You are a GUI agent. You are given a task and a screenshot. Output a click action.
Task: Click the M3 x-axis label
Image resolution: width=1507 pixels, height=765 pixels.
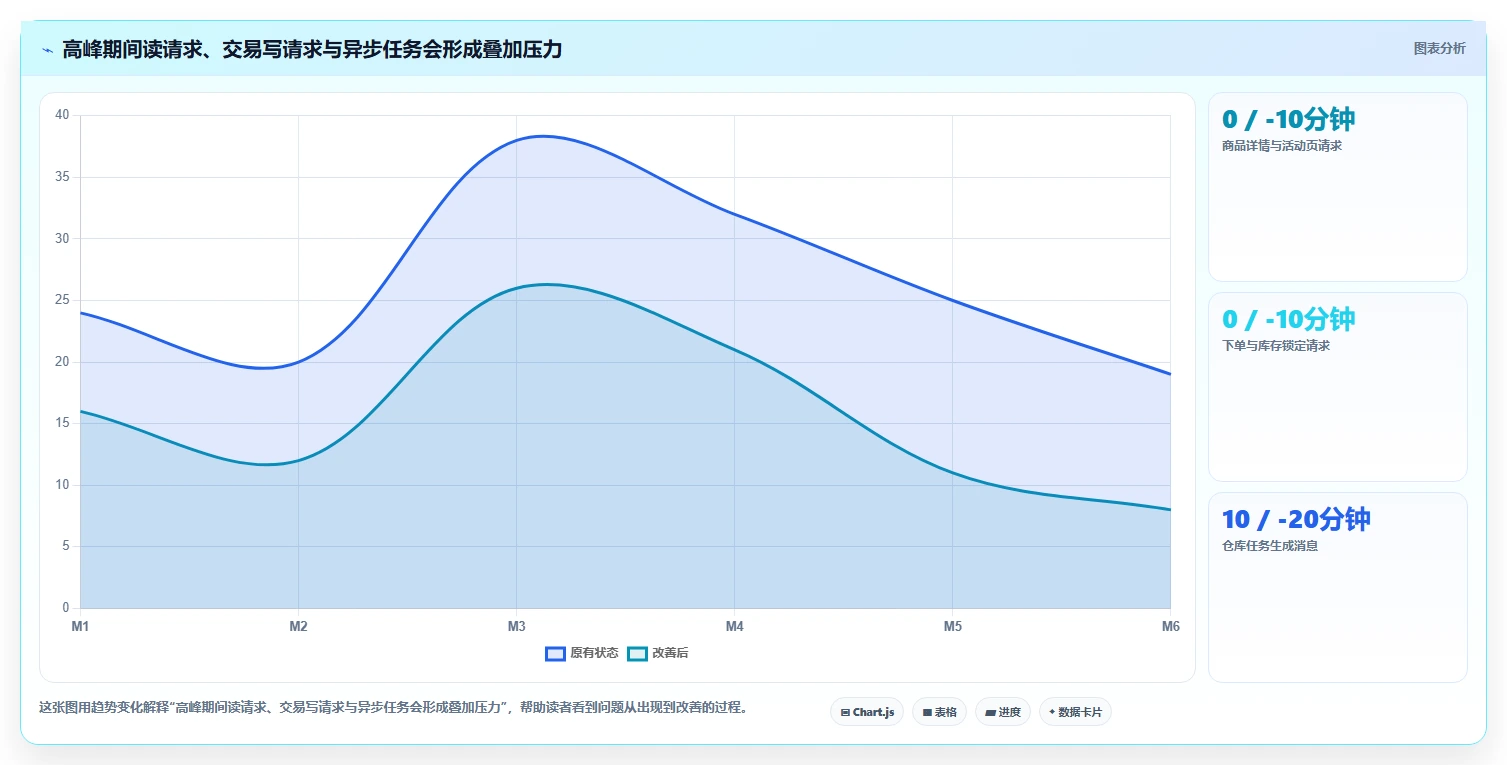pos(516,627)
